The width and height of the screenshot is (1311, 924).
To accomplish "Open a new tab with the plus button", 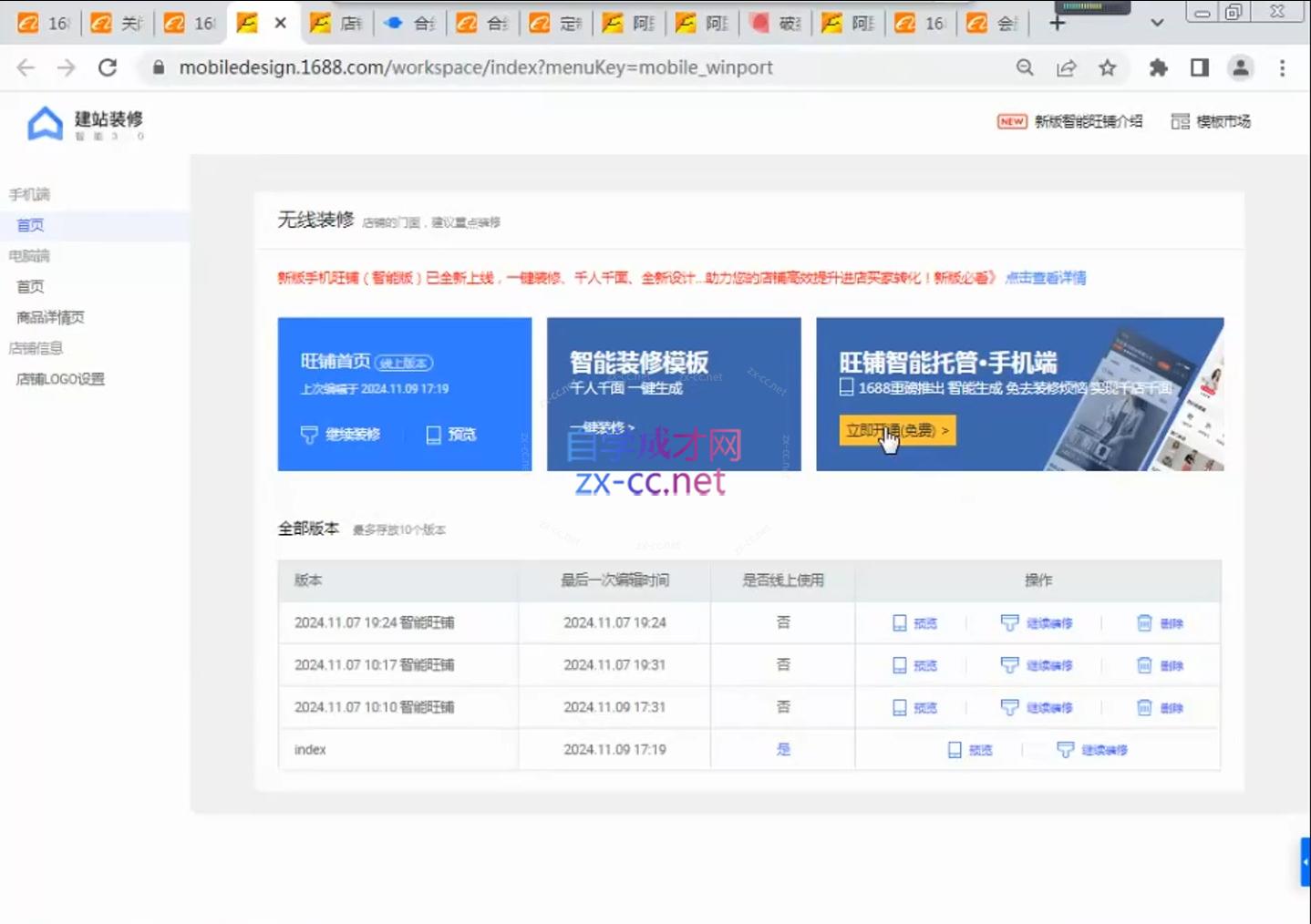I will coord(1057,23).
